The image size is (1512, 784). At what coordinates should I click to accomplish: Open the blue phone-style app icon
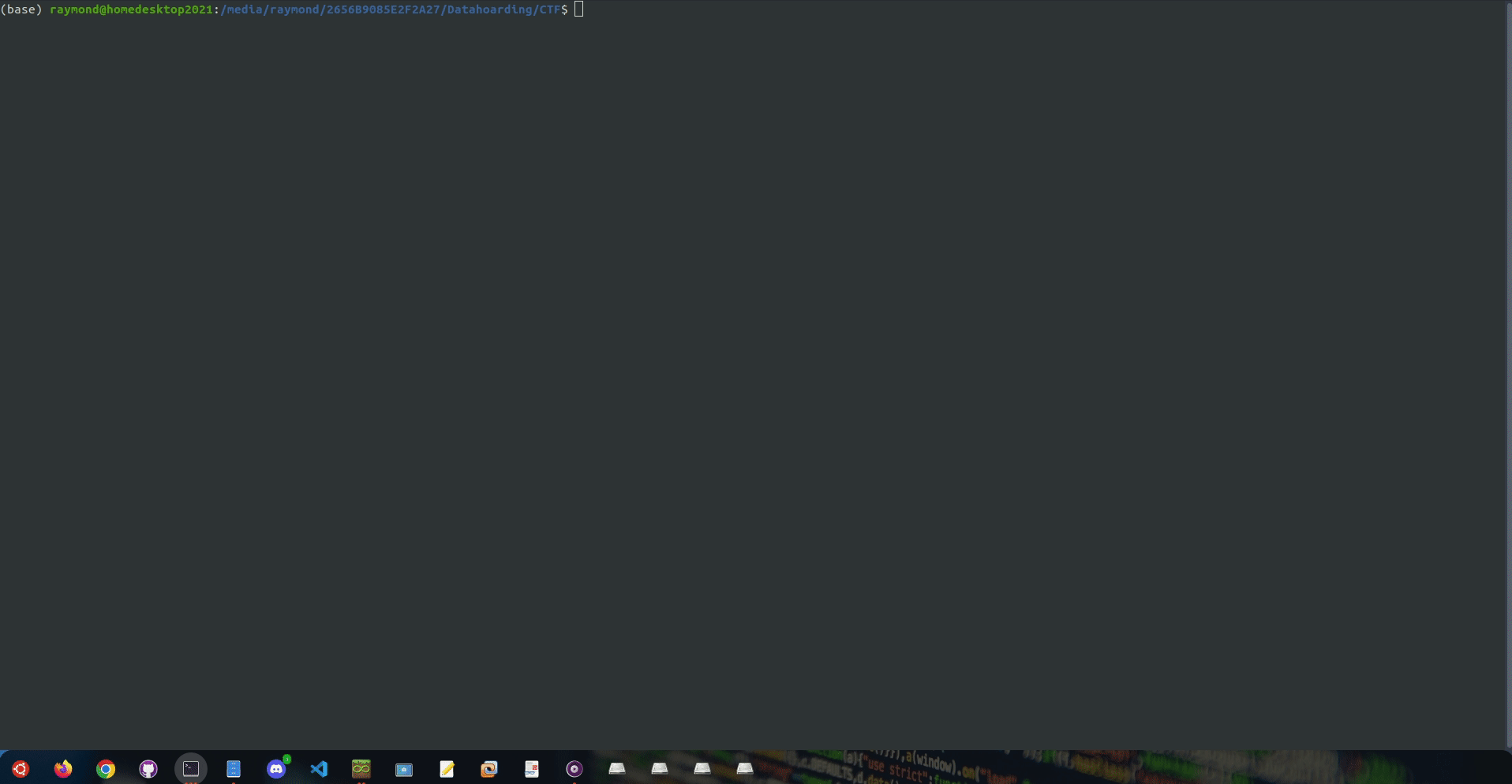[234, 769]
